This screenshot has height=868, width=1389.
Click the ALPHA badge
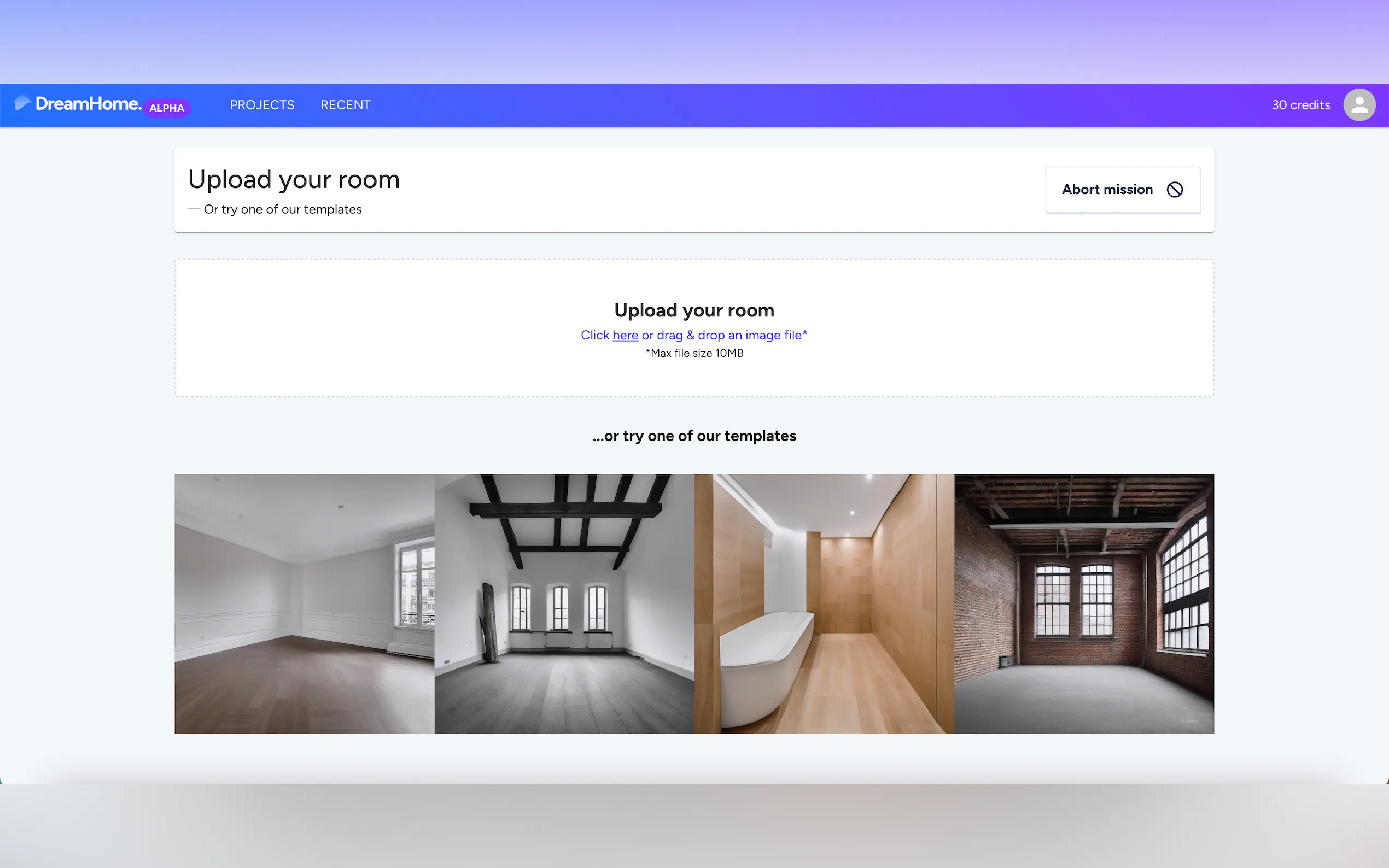pos(167,108)
